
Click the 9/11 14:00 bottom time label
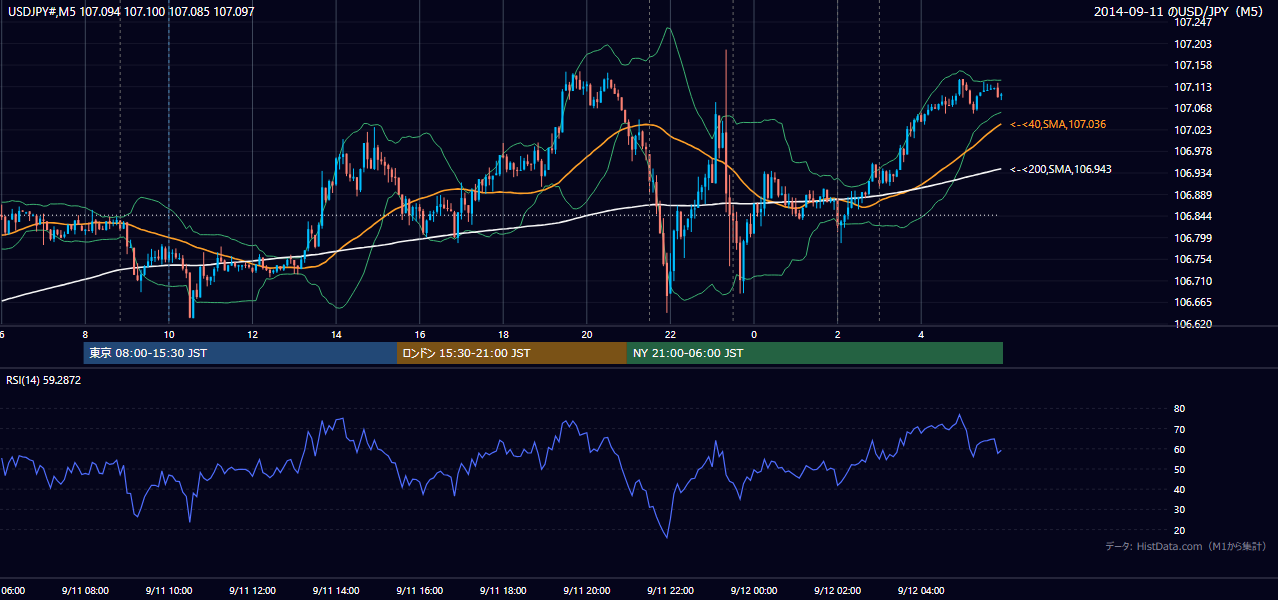(x=336, y=591)
